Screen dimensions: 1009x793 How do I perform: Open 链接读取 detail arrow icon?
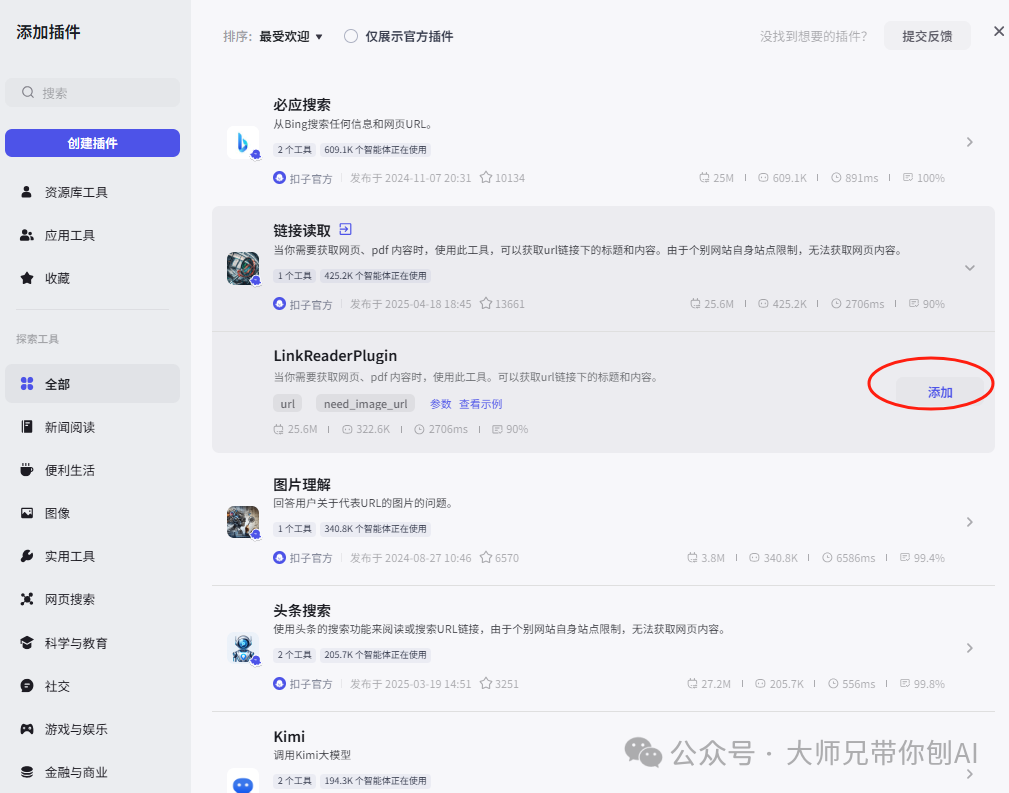(x=345, y=229)
